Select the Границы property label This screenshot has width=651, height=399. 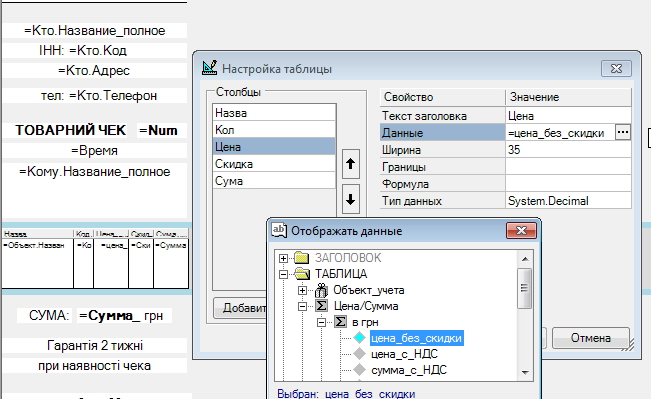coord(442,166)
